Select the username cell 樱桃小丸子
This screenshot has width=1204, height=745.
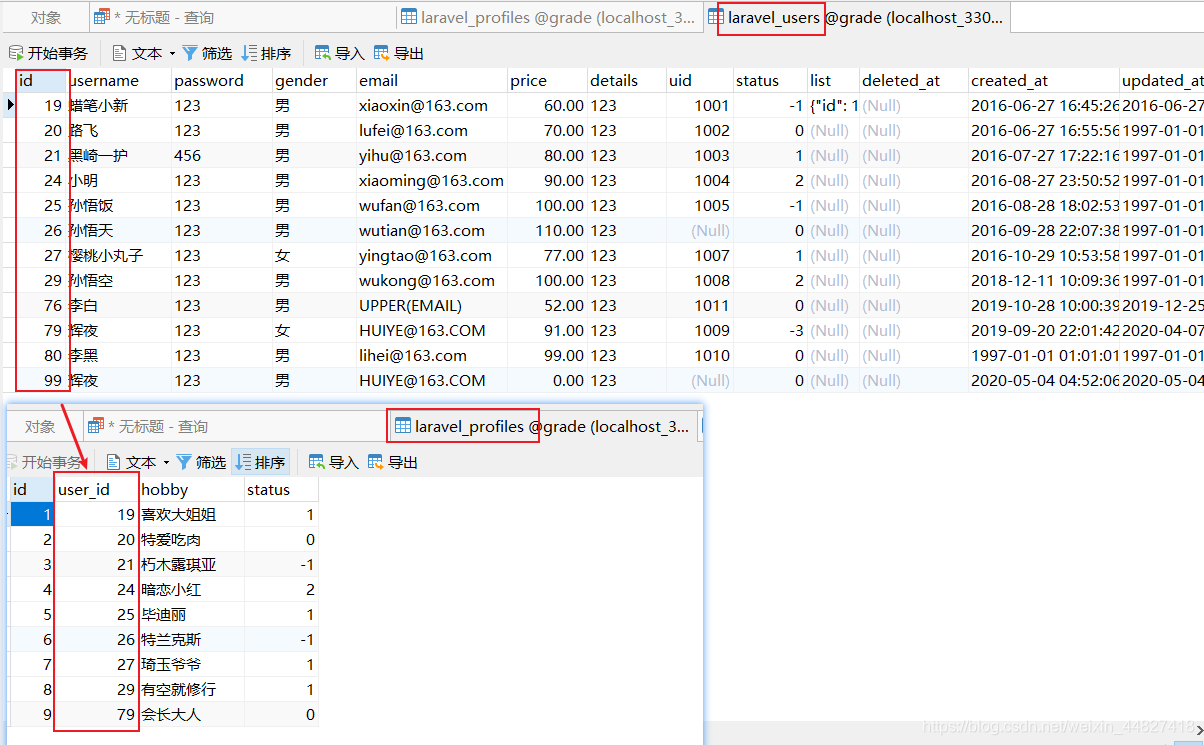pos(119,255)
